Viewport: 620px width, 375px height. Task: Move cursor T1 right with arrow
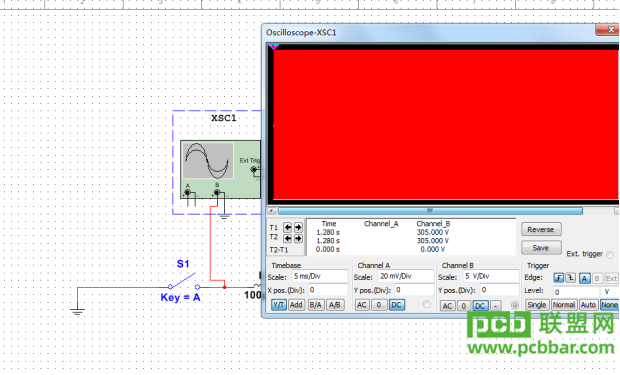click(298, 227)
